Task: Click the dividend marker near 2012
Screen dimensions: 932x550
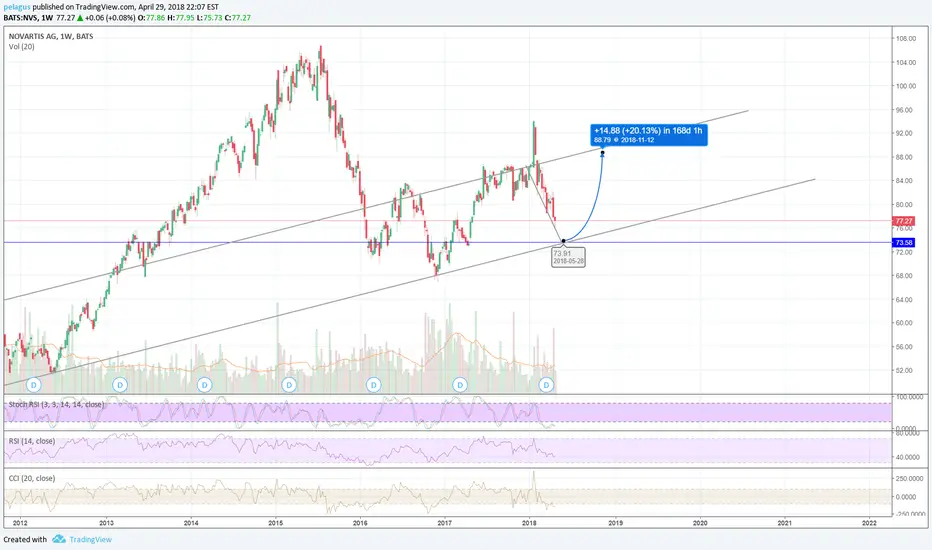Action: pyautogui.click(x=34, y=385)
